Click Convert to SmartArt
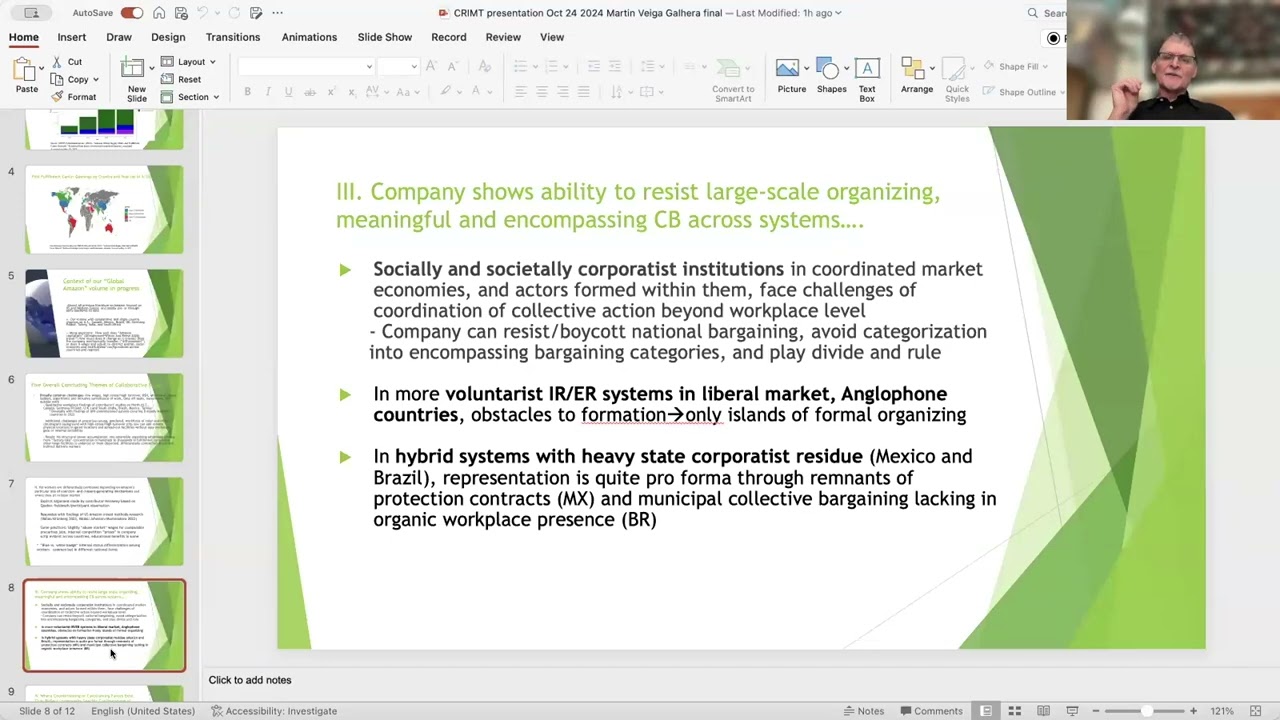 (x=733, y=79)
